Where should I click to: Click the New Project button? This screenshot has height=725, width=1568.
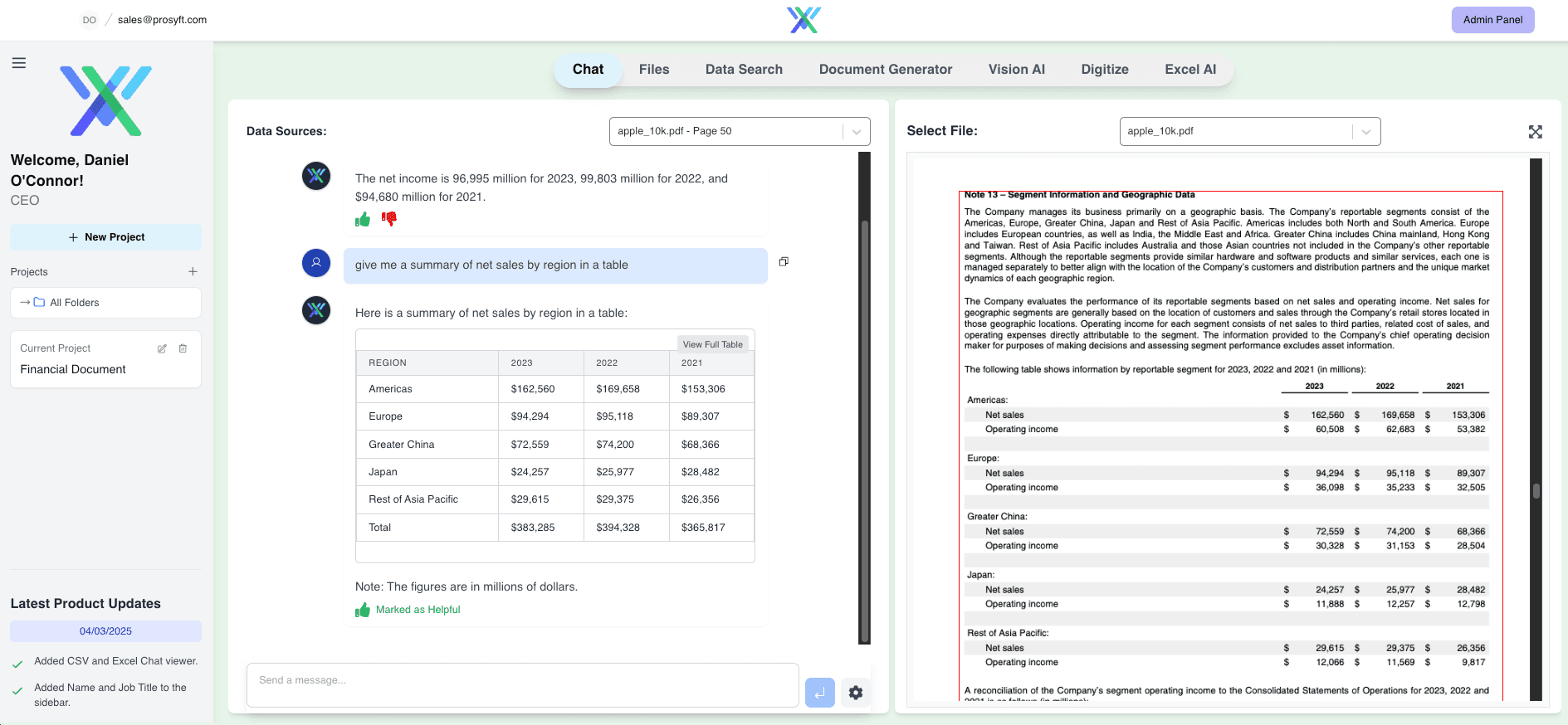[x=105, y=237]
